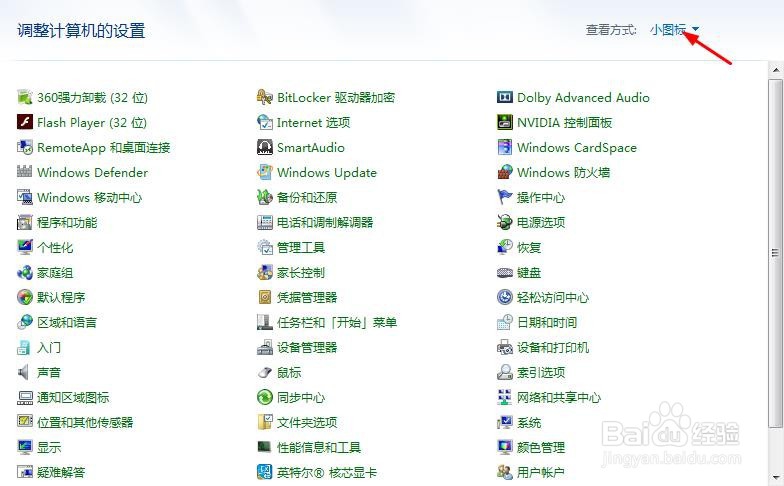Open the 入门 link
The width and height of the screenshot is (784, 486).
click(48, 348)
